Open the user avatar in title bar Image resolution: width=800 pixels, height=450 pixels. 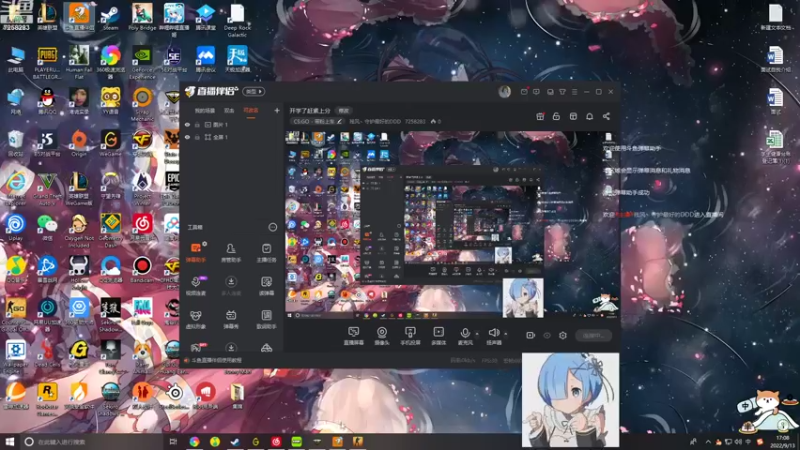[x=505, y=91]
